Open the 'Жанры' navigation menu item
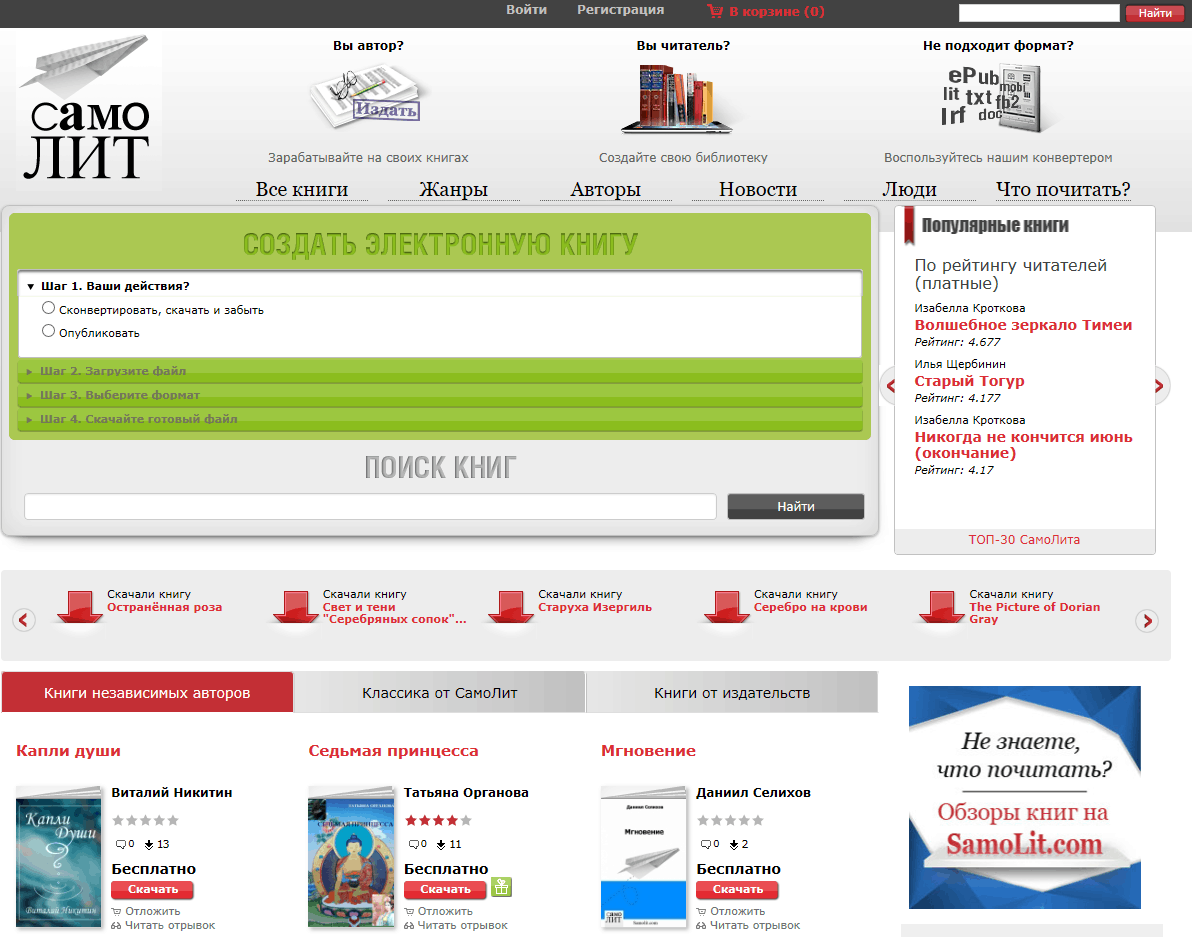The image size is (1192, 937). (x=453, y=190)
